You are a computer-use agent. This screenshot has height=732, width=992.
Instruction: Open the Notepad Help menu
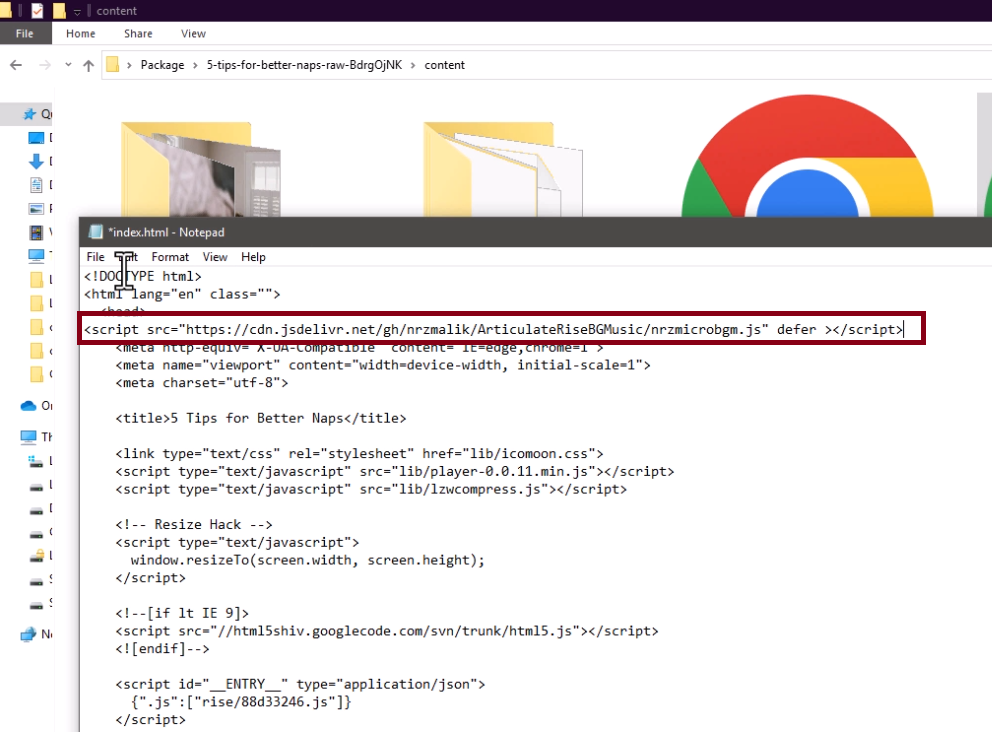click(253, 257)
